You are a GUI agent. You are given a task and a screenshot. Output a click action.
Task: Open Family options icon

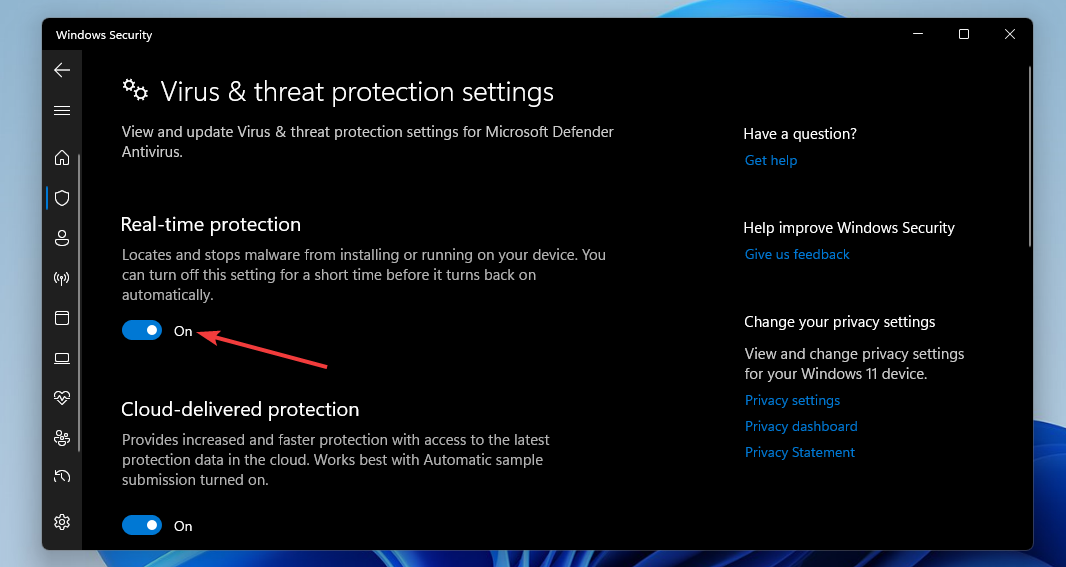pos(62,438)
